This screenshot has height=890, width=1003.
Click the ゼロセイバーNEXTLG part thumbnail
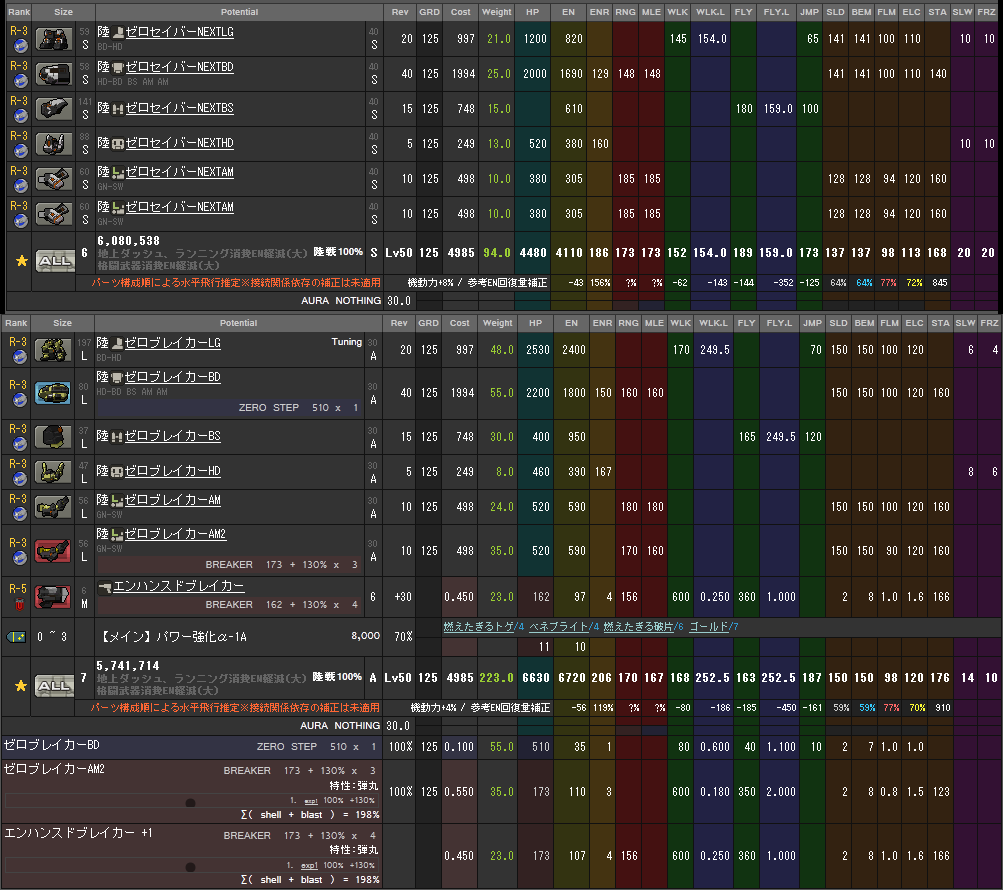pyautogui.click(x=54, y=39)
